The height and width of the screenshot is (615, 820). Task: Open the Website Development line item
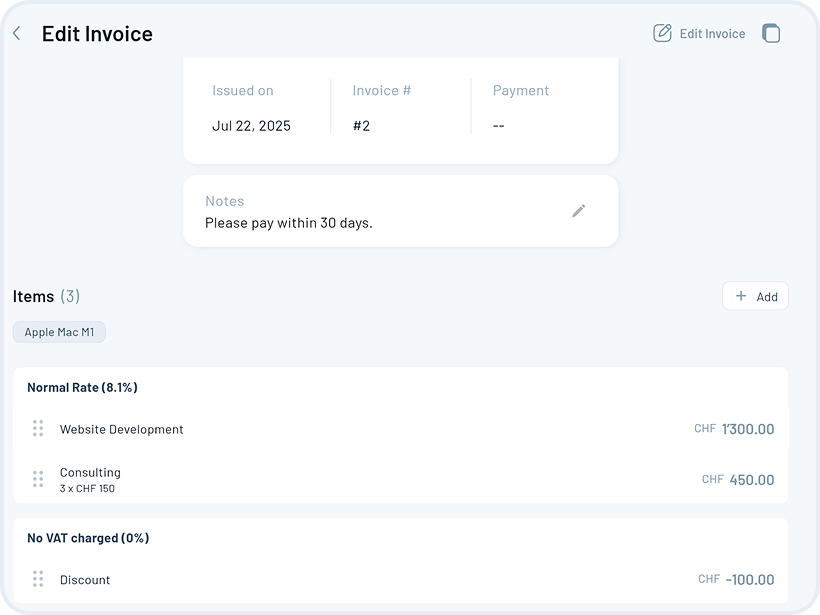122,429
